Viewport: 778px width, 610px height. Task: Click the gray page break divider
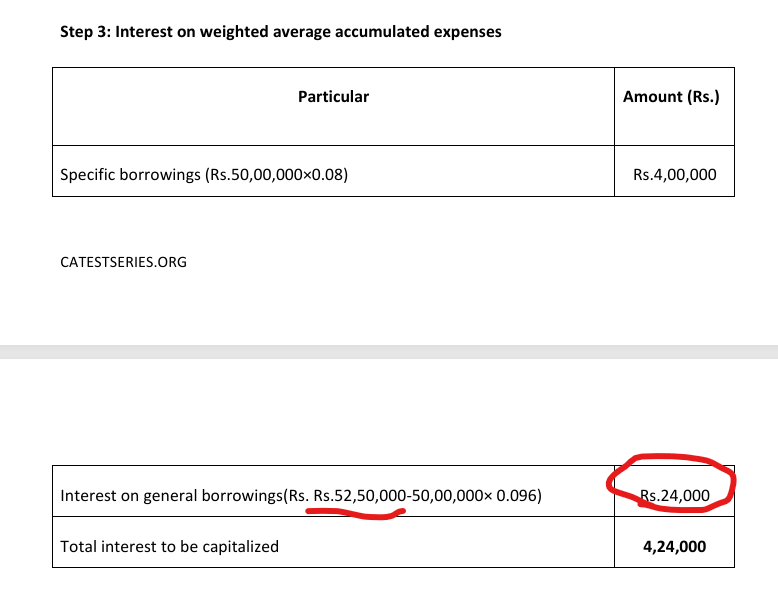[389, 352]
